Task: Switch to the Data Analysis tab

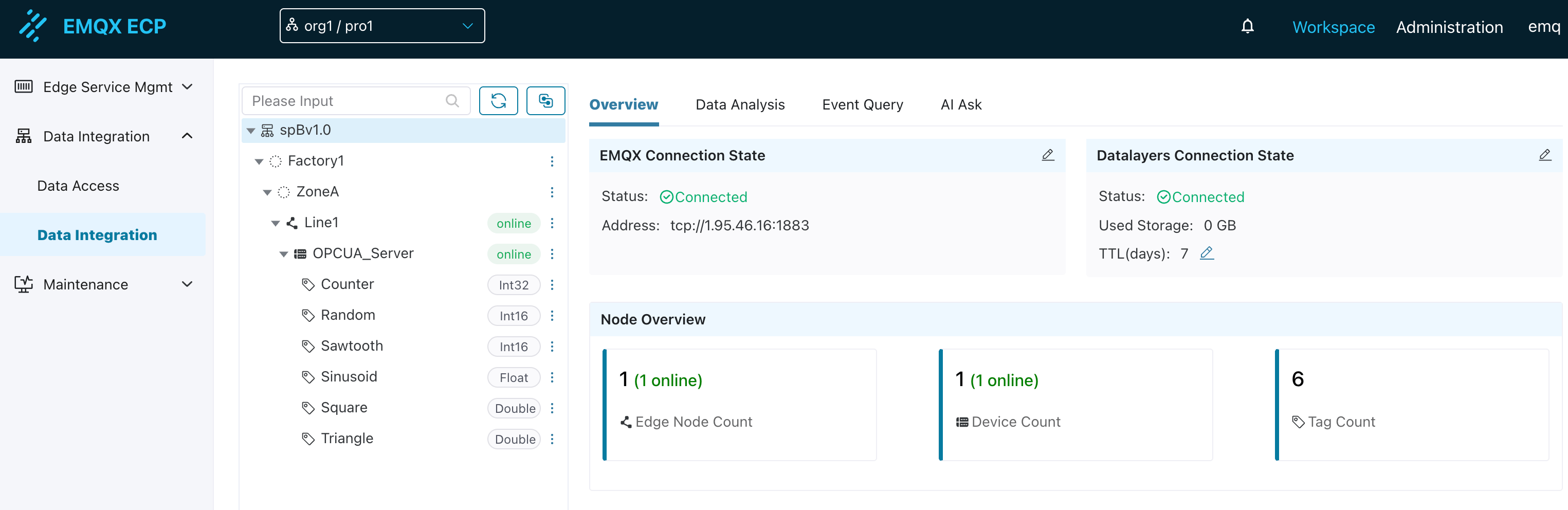Action: pos(740,105)
